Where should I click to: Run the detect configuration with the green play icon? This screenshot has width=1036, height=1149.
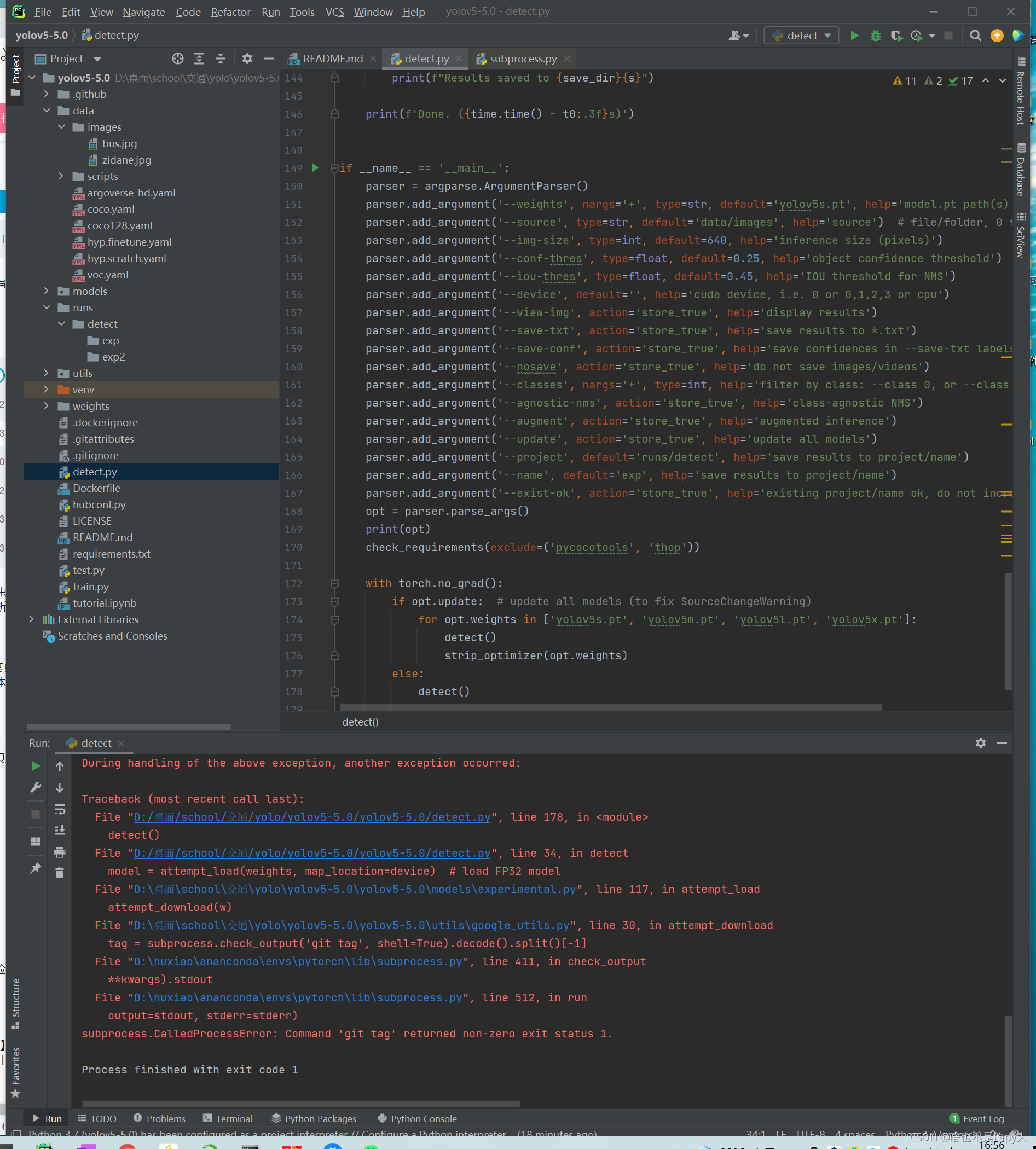click(x=854, y=35)
